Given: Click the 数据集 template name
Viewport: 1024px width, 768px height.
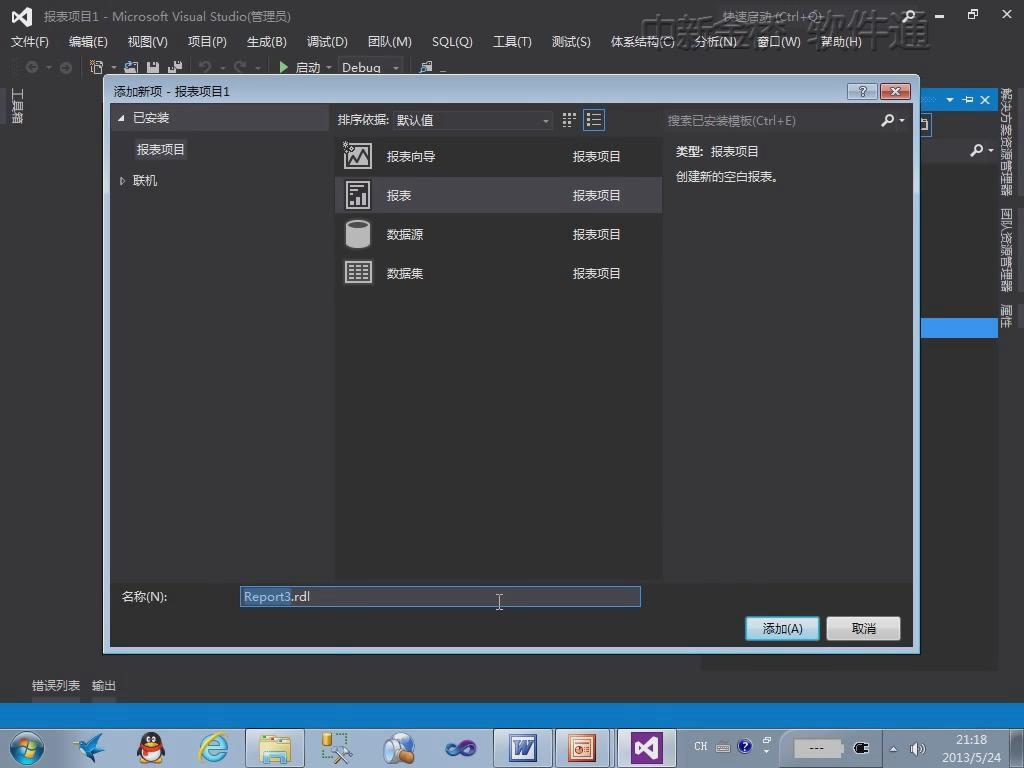Looking at the screenshot, I should point(405,273).
